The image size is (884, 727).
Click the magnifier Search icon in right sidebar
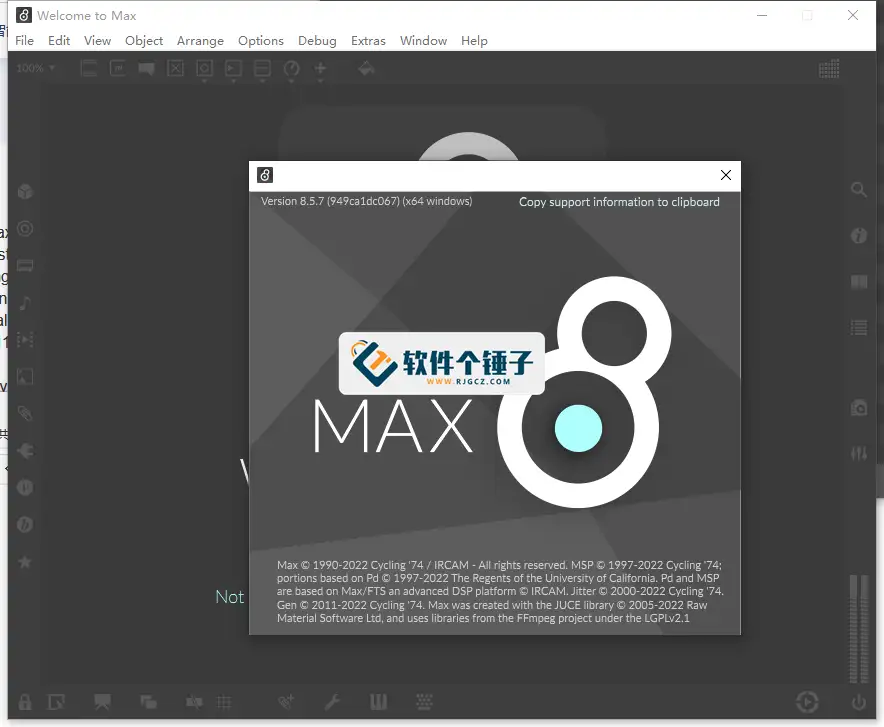[859, 189]
